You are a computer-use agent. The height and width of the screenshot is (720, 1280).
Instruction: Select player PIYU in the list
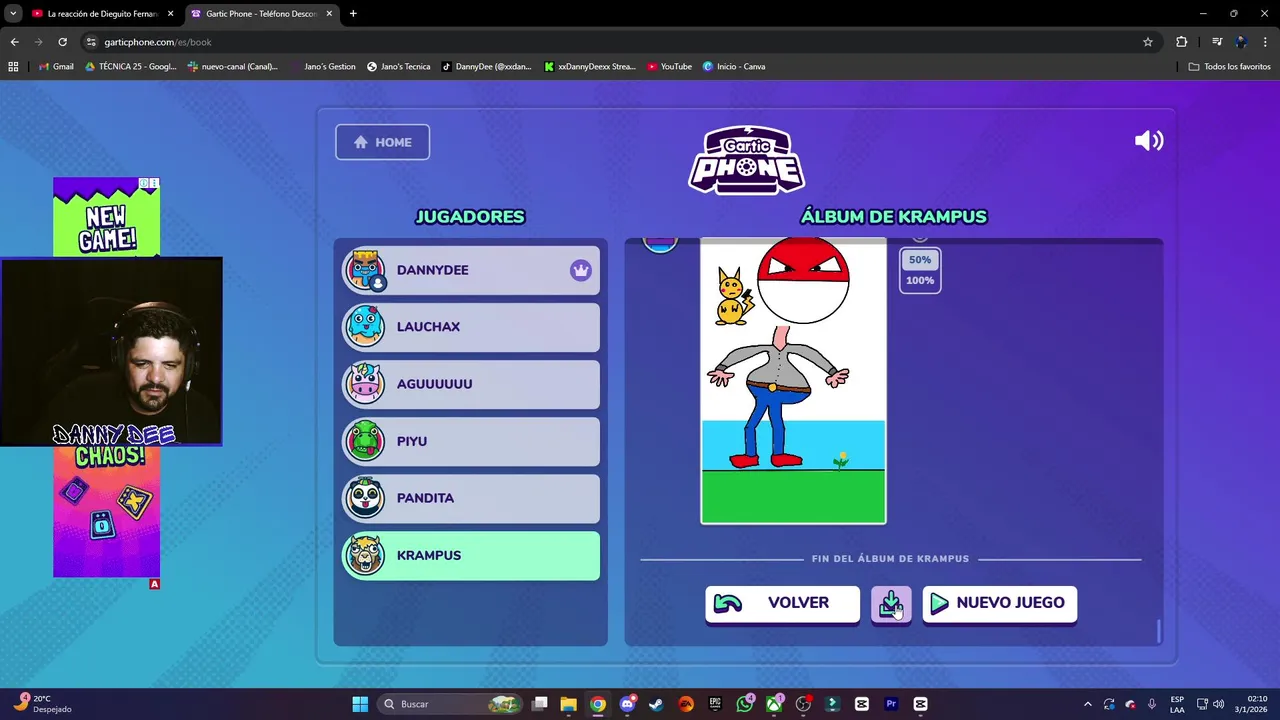tap(471, 441)
